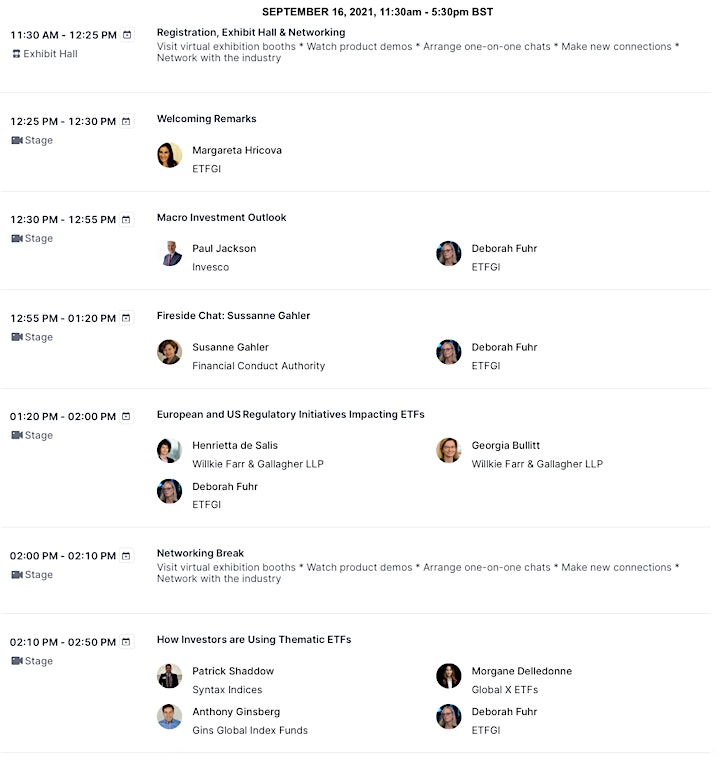Click calendar icon beside 02:00 PM Networking Break
720x757 pixels.
(x=126, y=556)
